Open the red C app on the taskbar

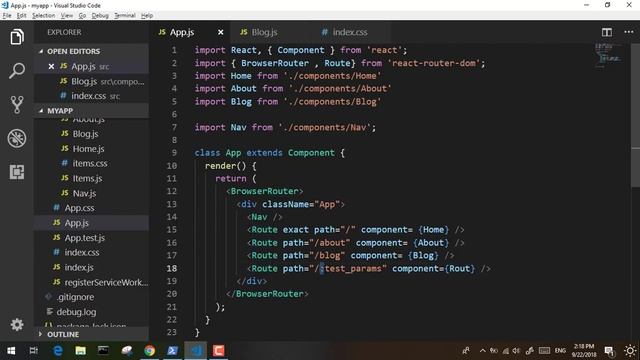(x=218, y=351)
